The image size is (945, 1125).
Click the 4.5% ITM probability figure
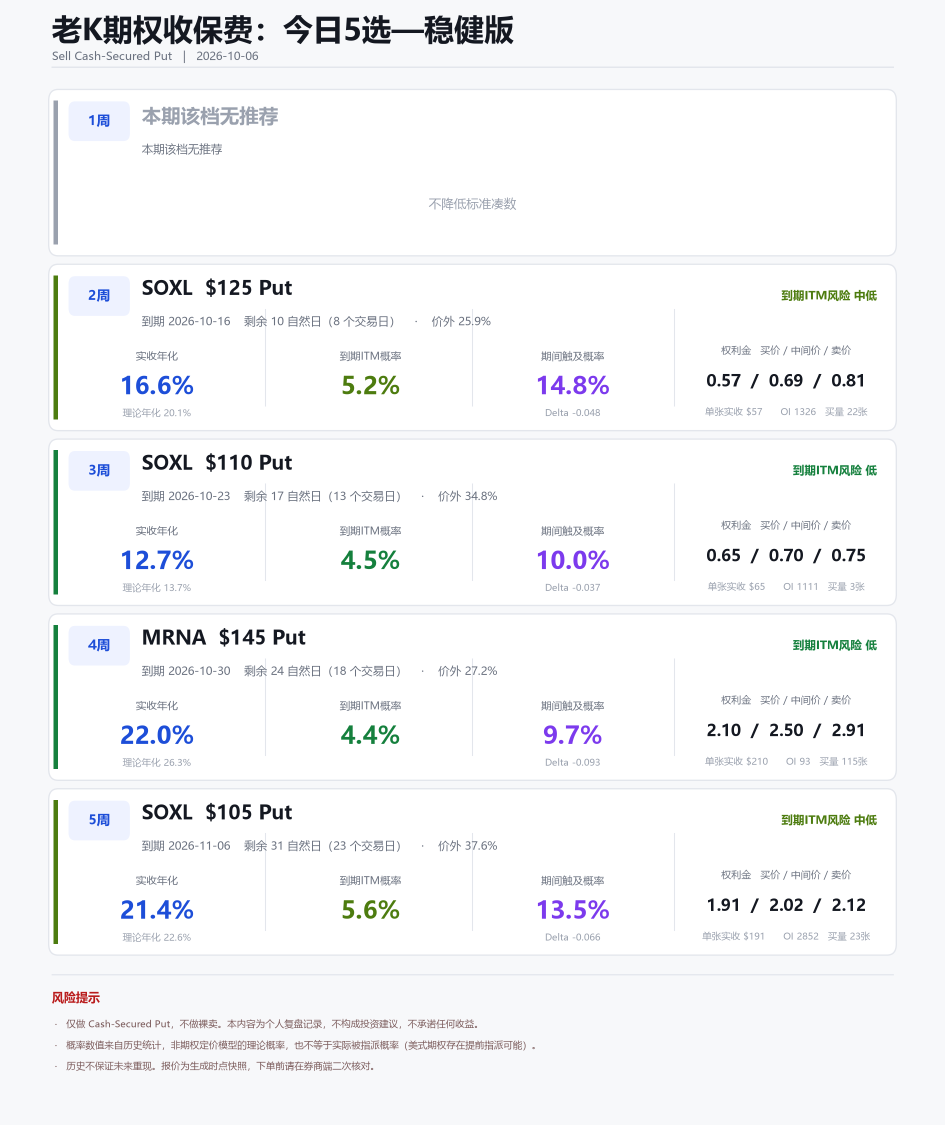(x=370, y=560)
